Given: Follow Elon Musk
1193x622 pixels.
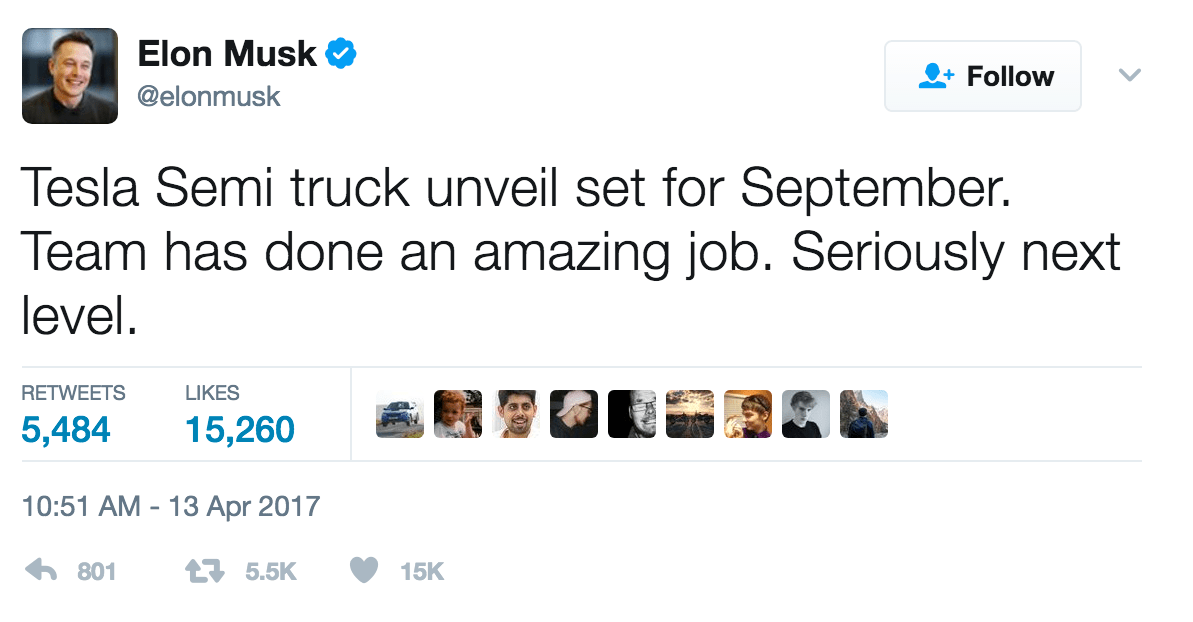Looking at the screenshot, I should coord(983,76).
